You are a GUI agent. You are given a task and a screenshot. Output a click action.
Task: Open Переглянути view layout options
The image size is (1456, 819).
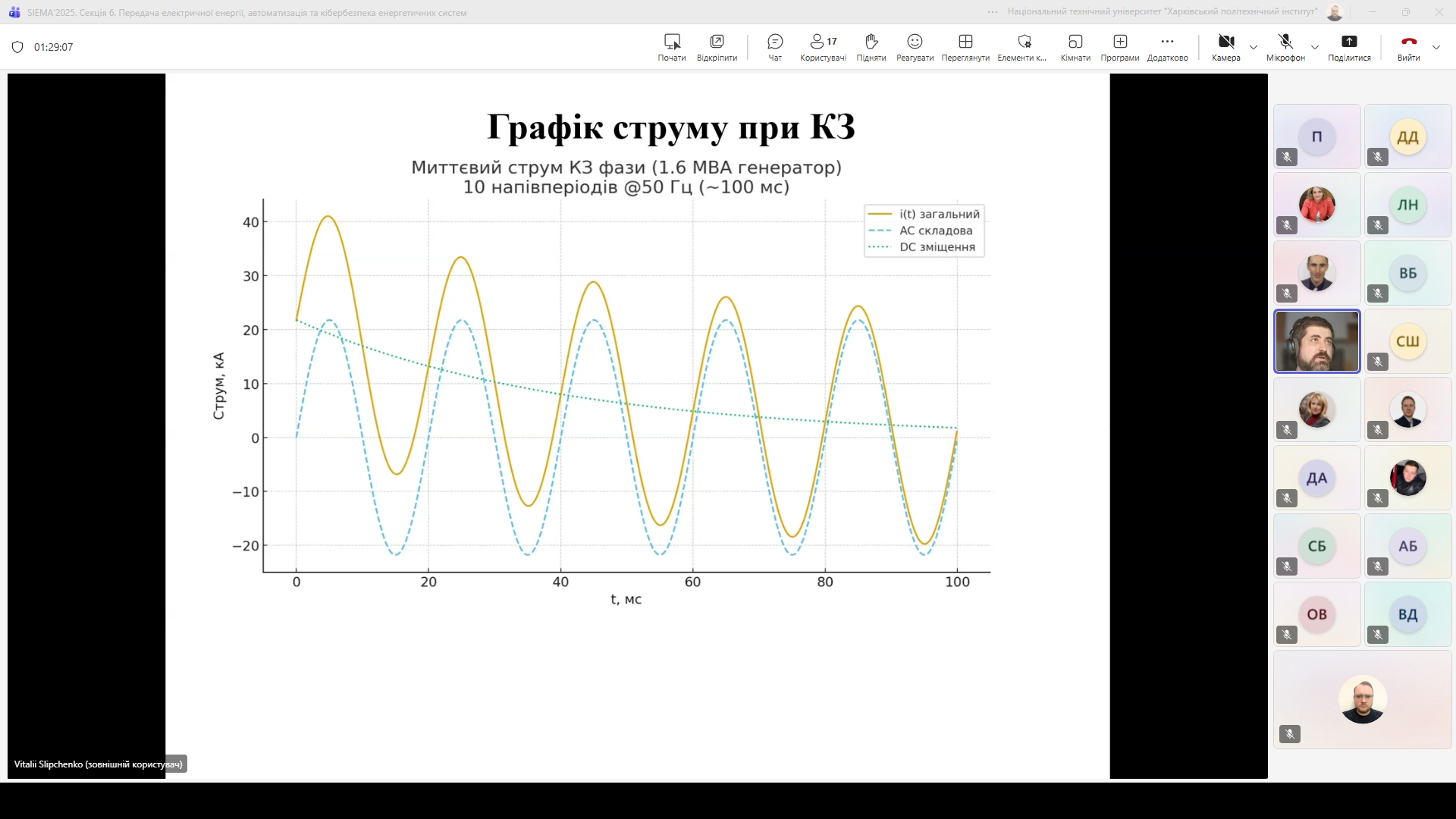pyautogui.click(x=965, y=46)
